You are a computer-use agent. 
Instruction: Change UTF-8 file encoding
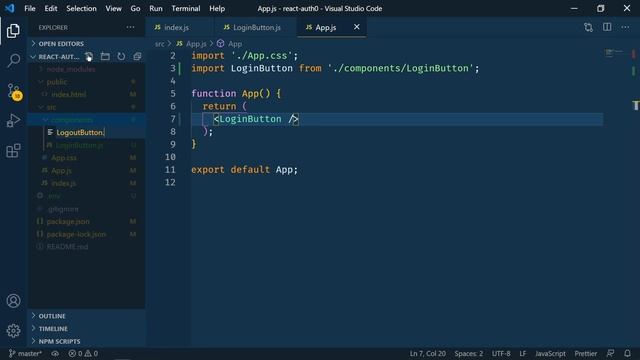(501, 353)
